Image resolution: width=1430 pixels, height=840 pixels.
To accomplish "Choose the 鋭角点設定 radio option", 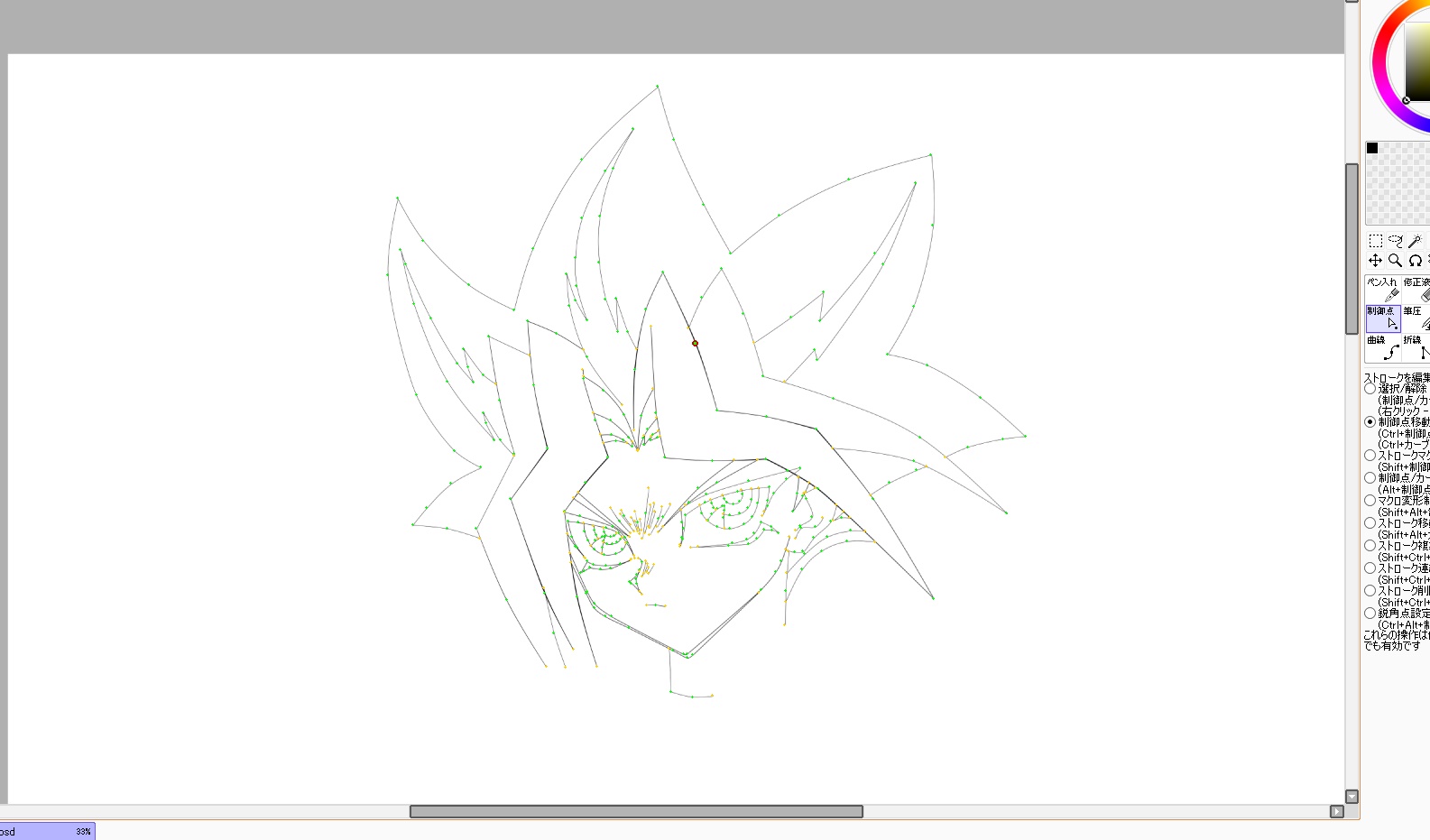I will coord(1370,614).
